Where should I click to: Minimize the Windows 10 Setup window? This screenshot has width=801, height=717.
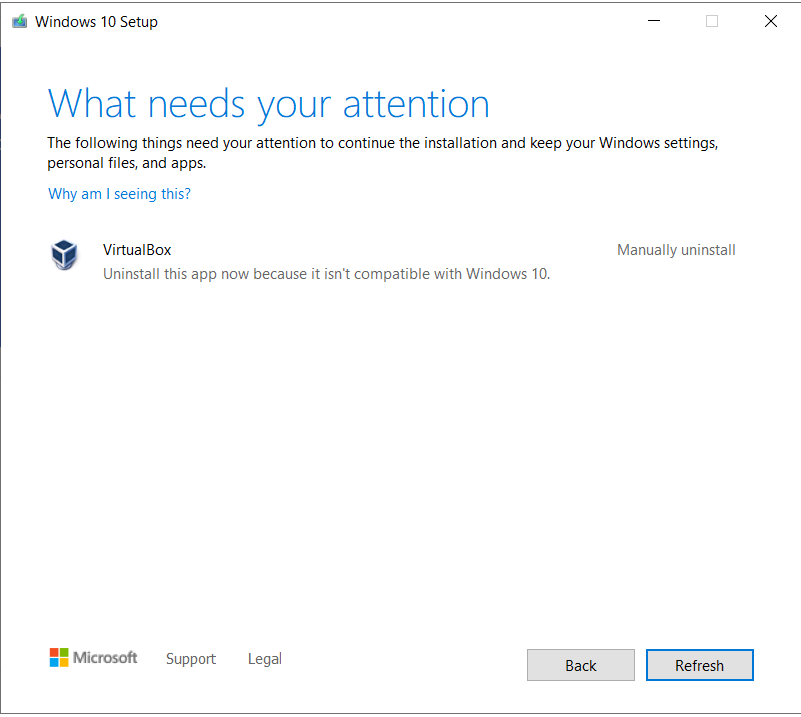(x=654, y=21)
